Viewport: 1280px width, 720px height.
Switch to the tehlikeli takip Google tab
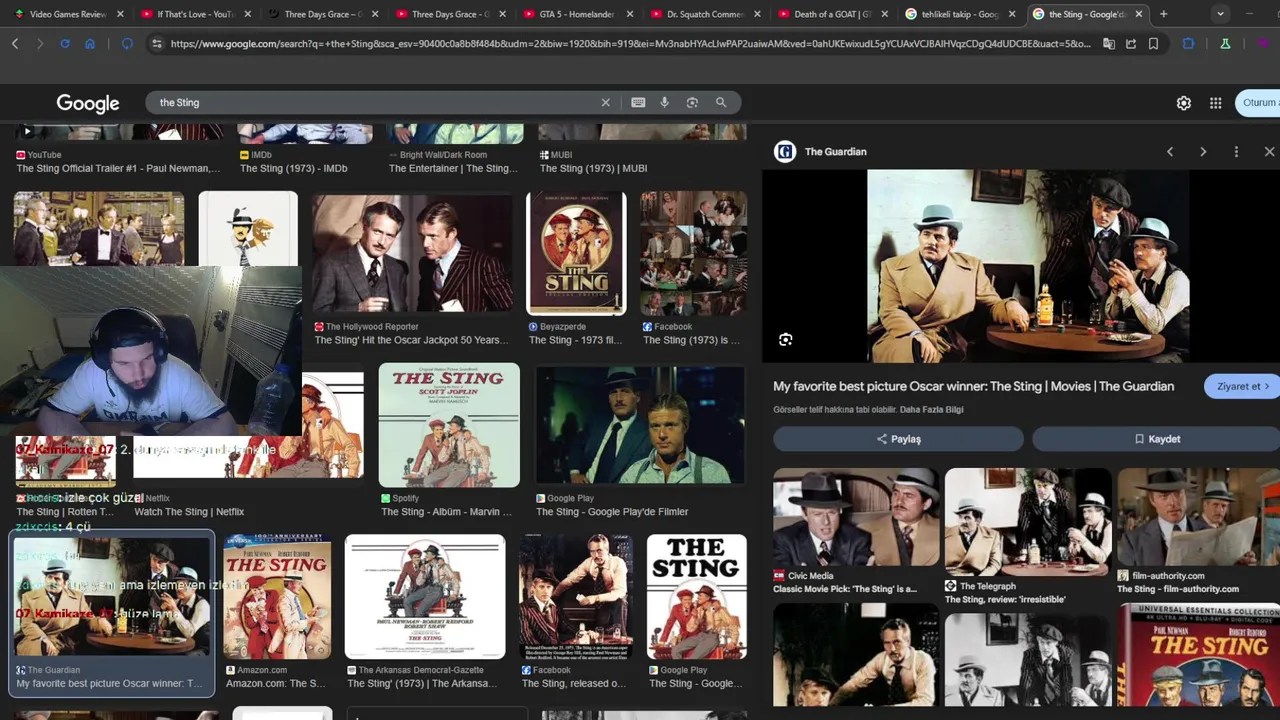(958, 14)
